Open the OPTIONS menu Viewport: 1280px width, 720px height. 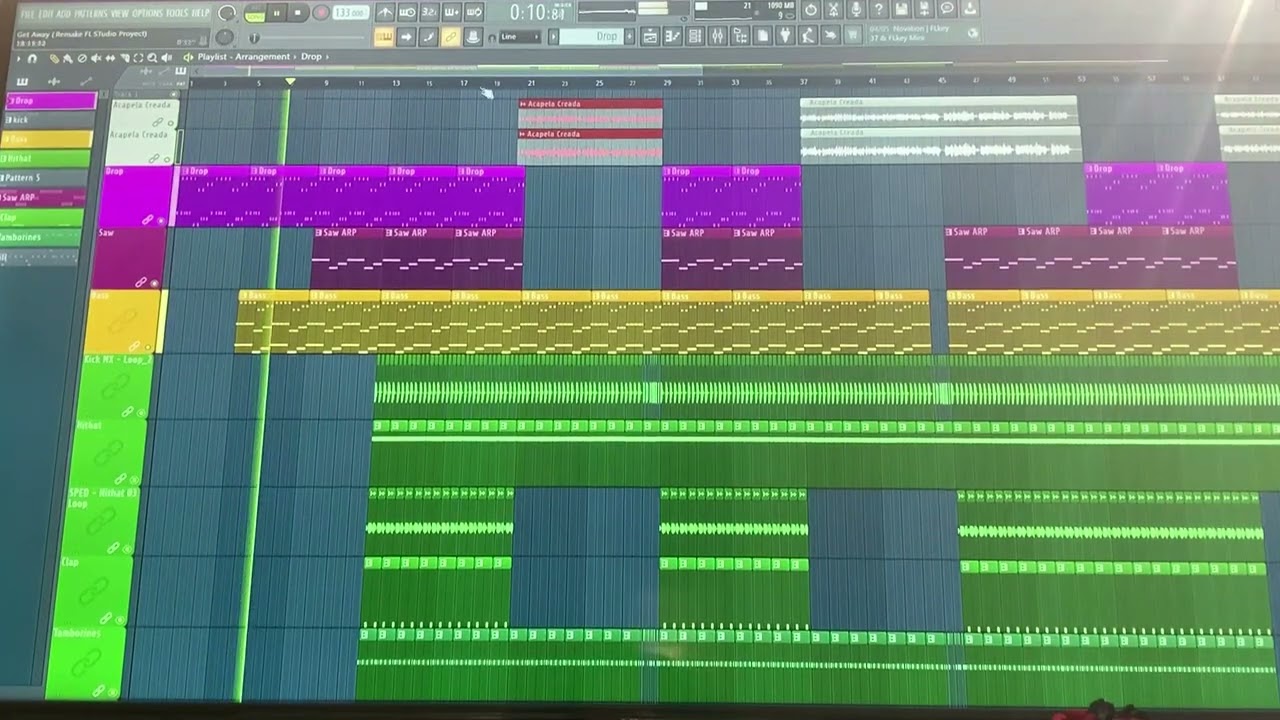(x=146, y=13)
